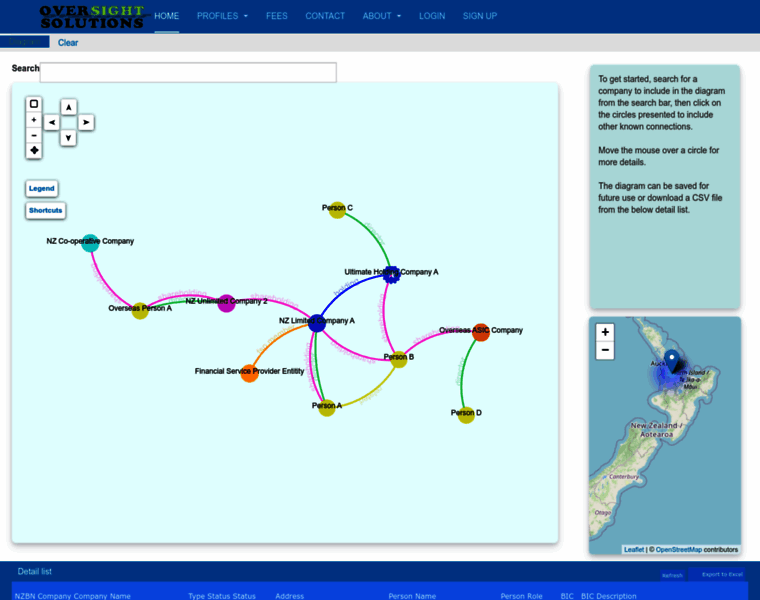This screenshot has height=600, width=760.
Task: Click the Search input field
Action: (188, 72)
